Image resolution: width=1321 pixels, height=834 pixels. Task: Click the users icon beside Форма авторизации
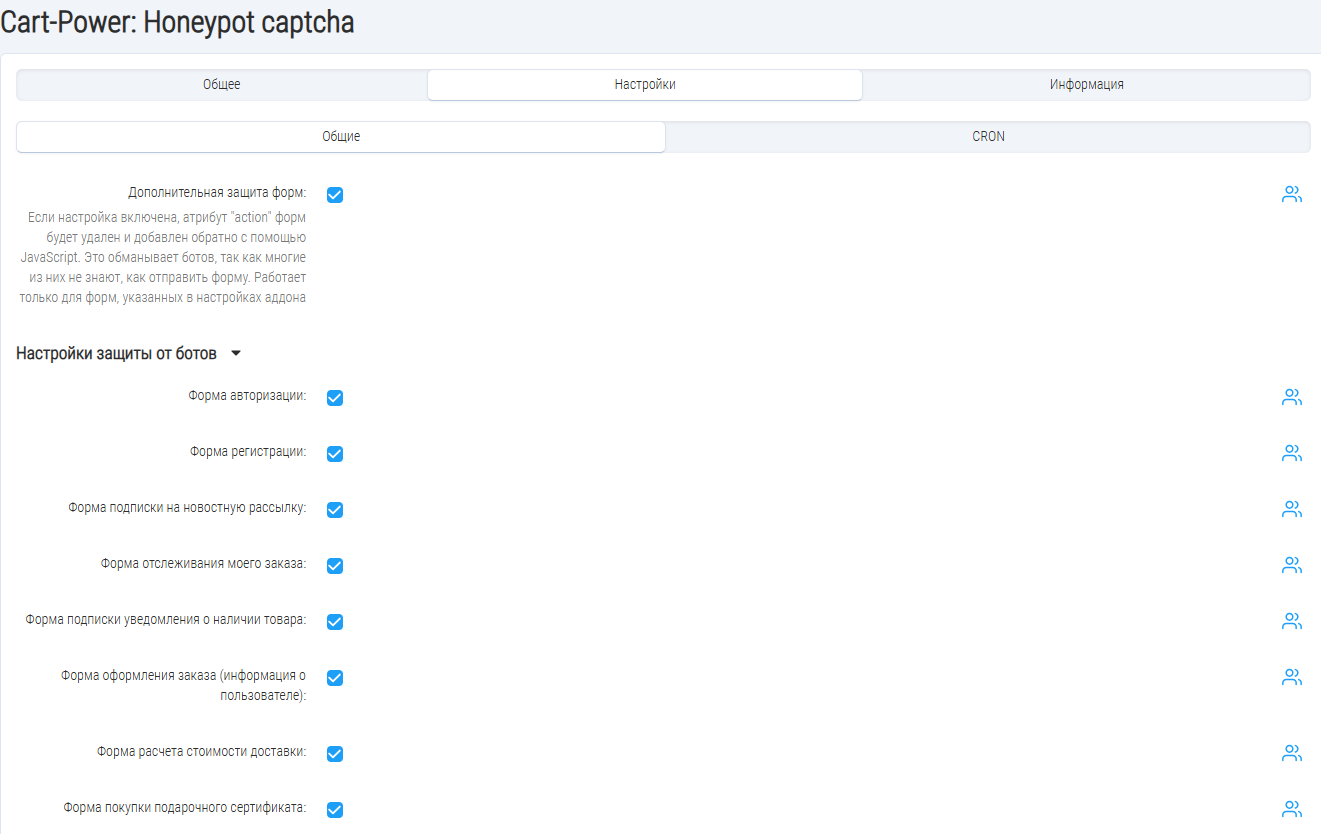(1292, 397)
